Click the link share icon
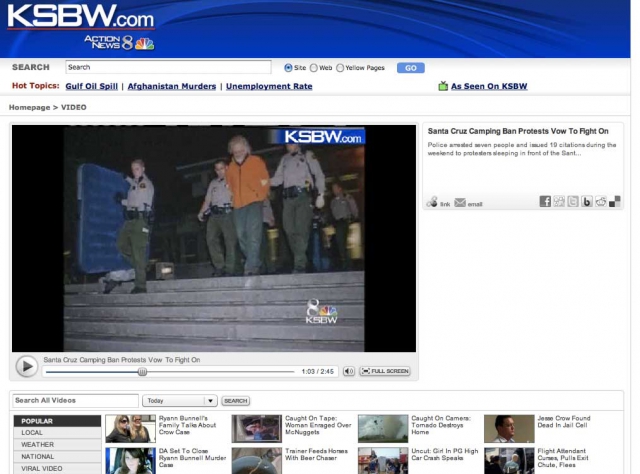The image size is (640, 474). tap(432, 202)
